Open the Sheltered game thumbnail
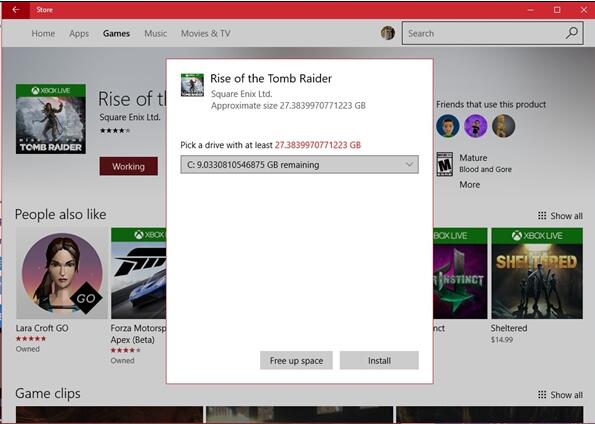The height and width of the screenshot is (424, 595). point(537,273)
